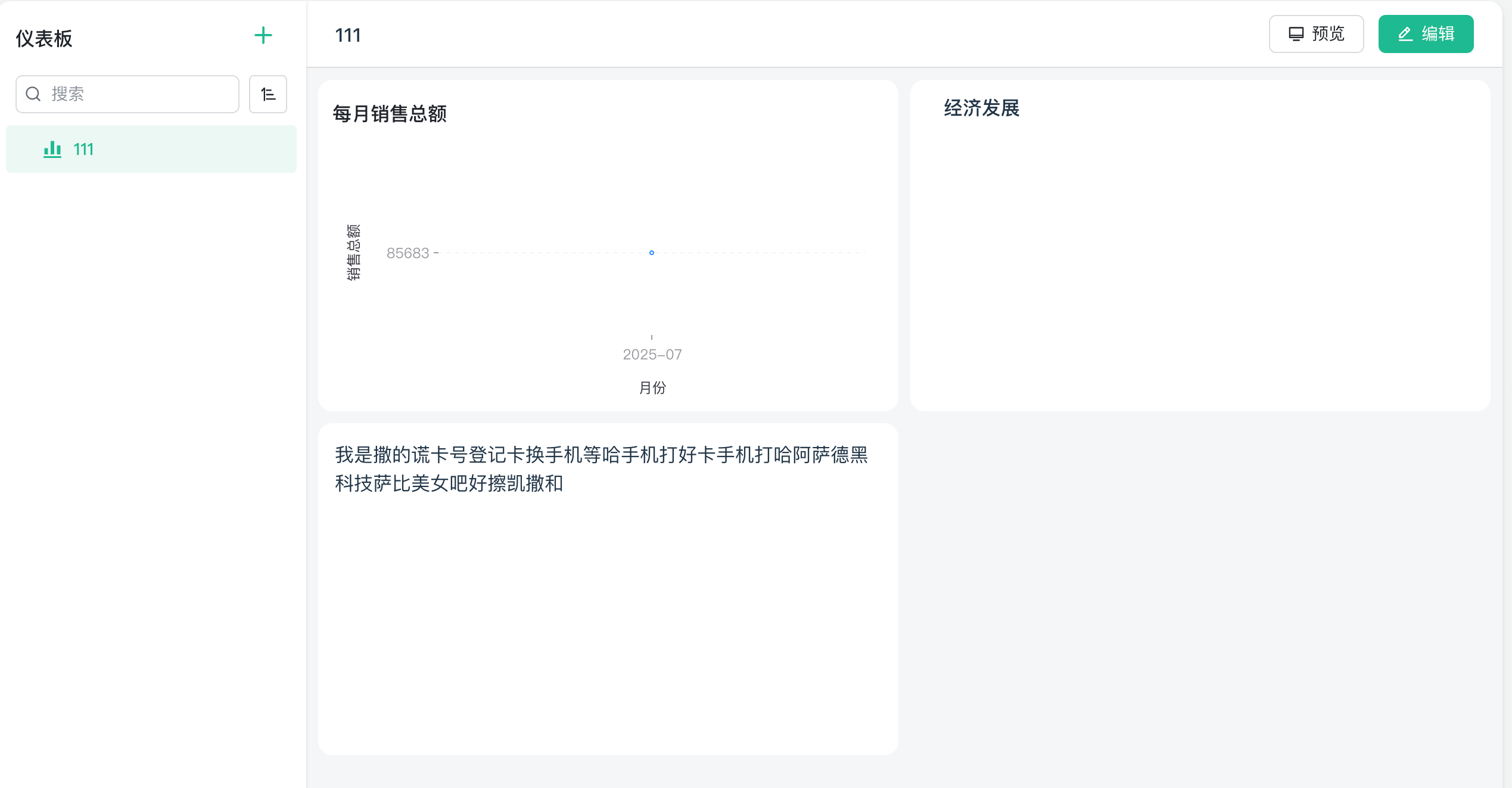Click the bar chart icon beside 111
The width and height of the screenshot is (1512, 788).
tap(52, 149)
